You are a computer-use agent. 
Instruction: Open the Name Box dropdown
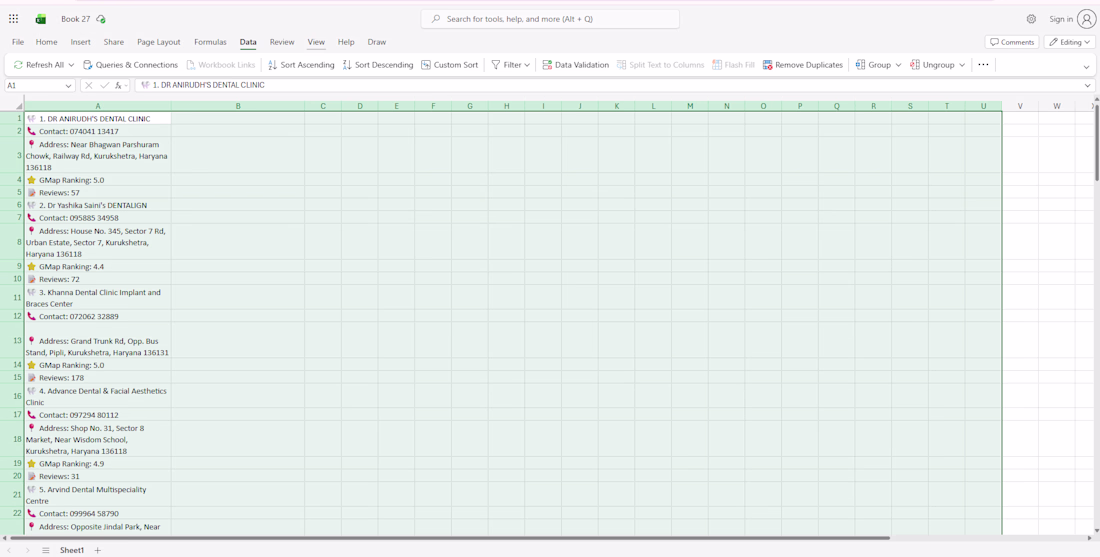click(x=68, y=86)
